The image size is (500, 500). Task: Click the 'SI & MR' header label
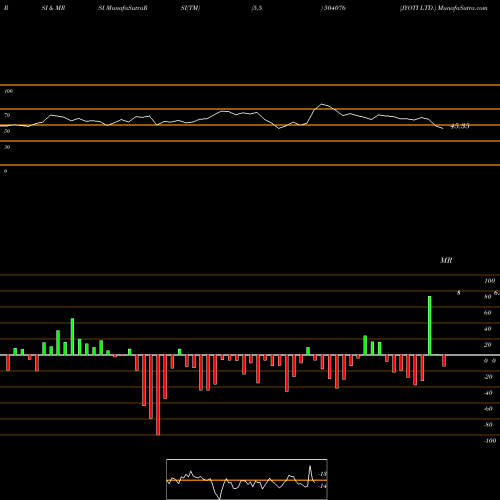pos(53,8)
